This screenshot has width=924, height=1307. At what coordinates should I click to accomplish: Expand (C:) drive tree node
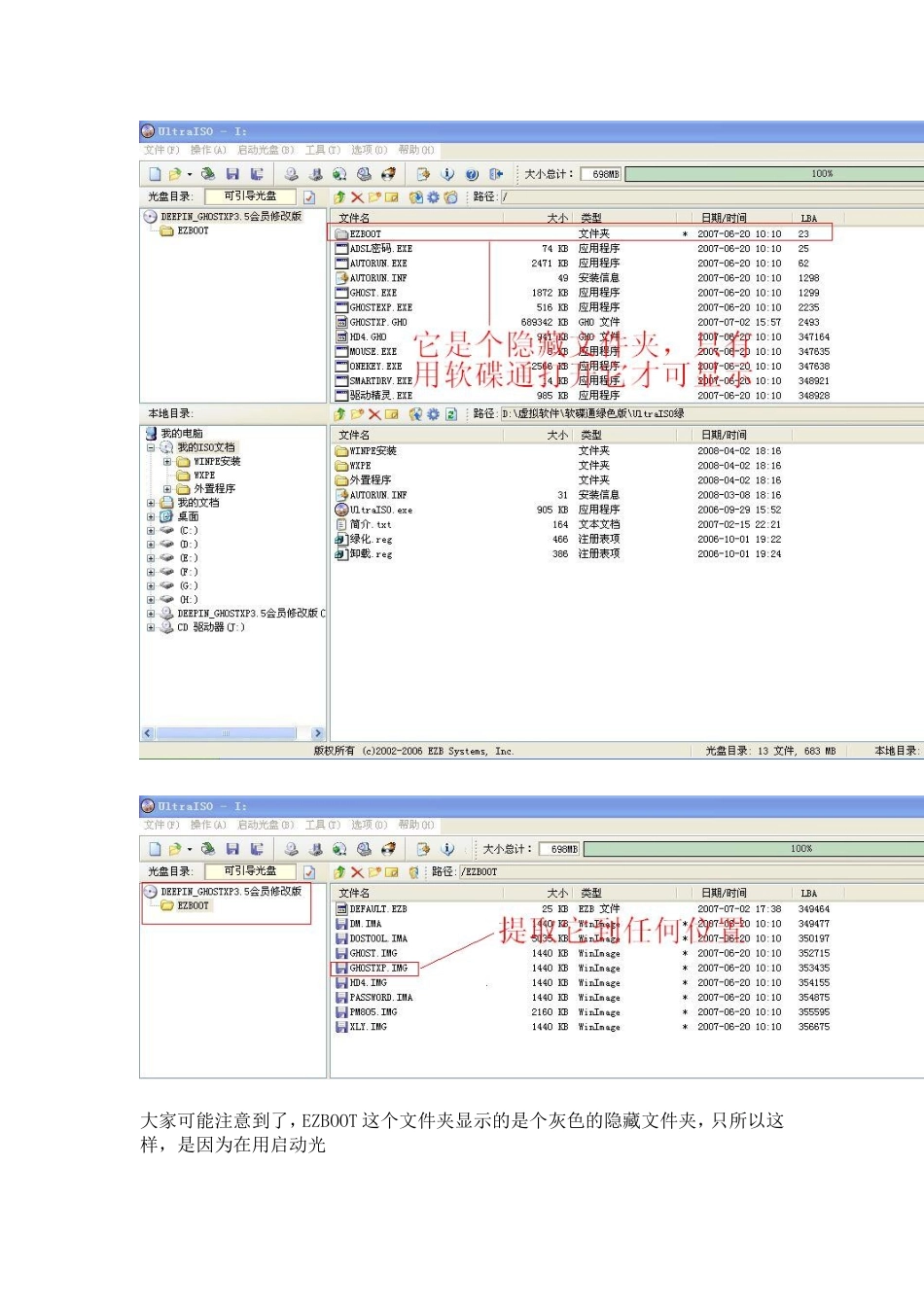coord(151,531)
